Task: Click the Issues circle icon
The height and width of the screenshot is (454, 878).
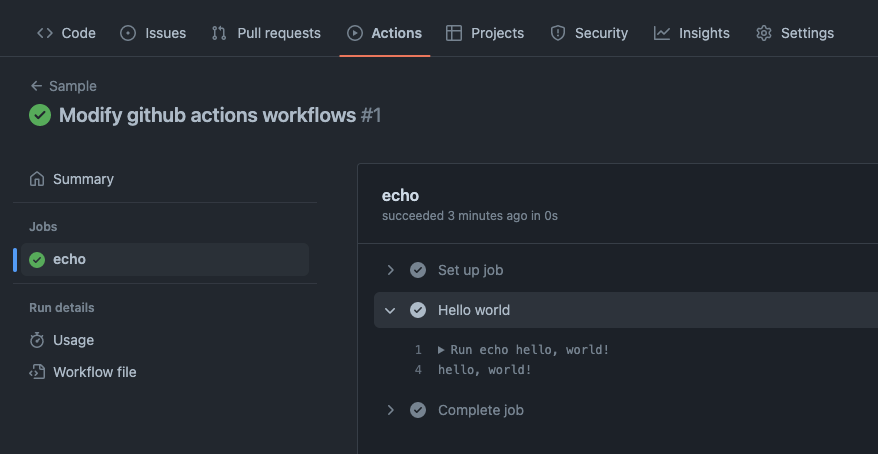Action: (128, 33)
